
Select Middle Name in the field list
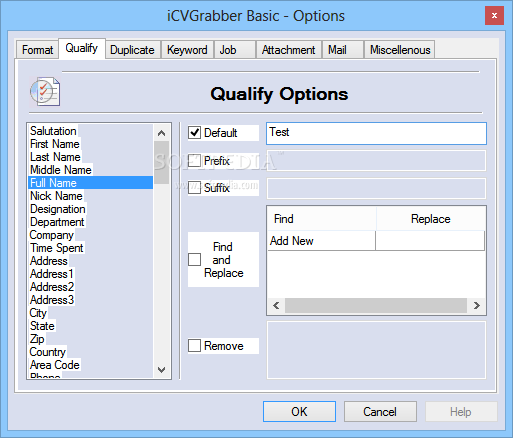(90, 170)
